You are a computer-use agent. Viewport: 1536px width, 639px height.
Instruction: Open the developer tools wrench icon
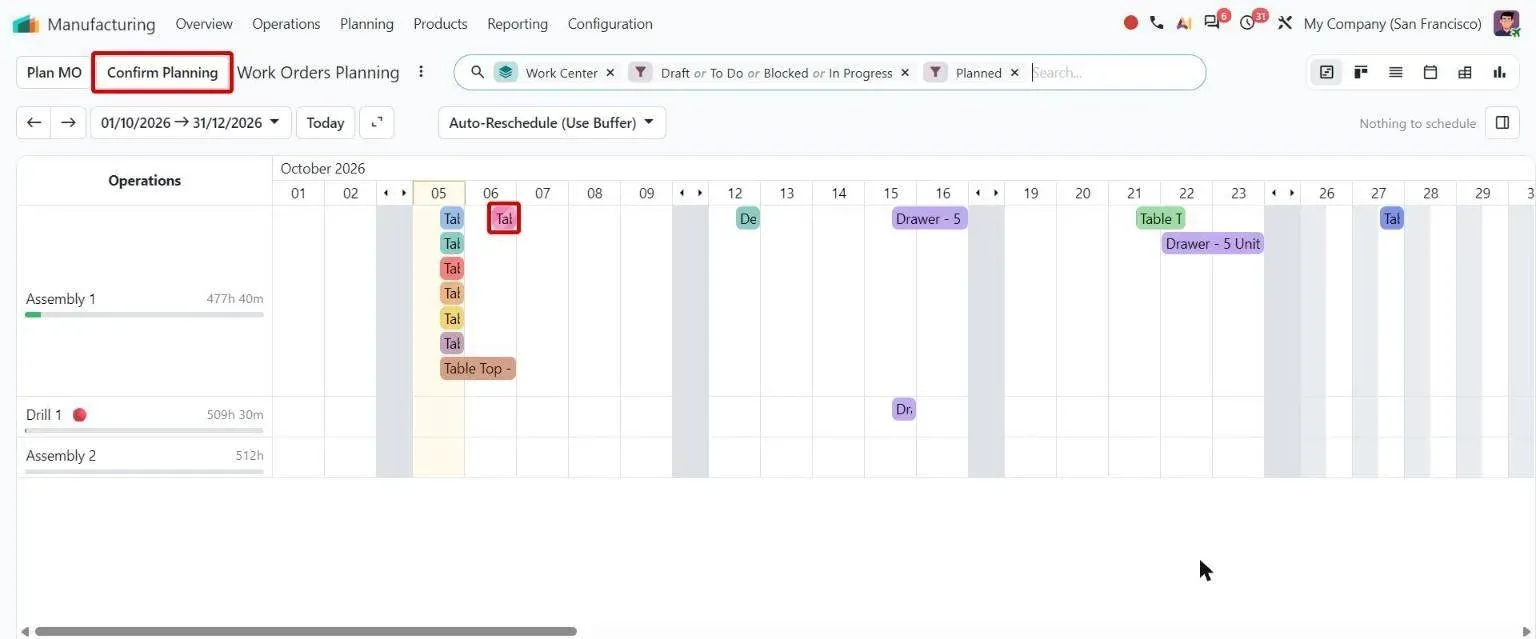coord(1285,22)
